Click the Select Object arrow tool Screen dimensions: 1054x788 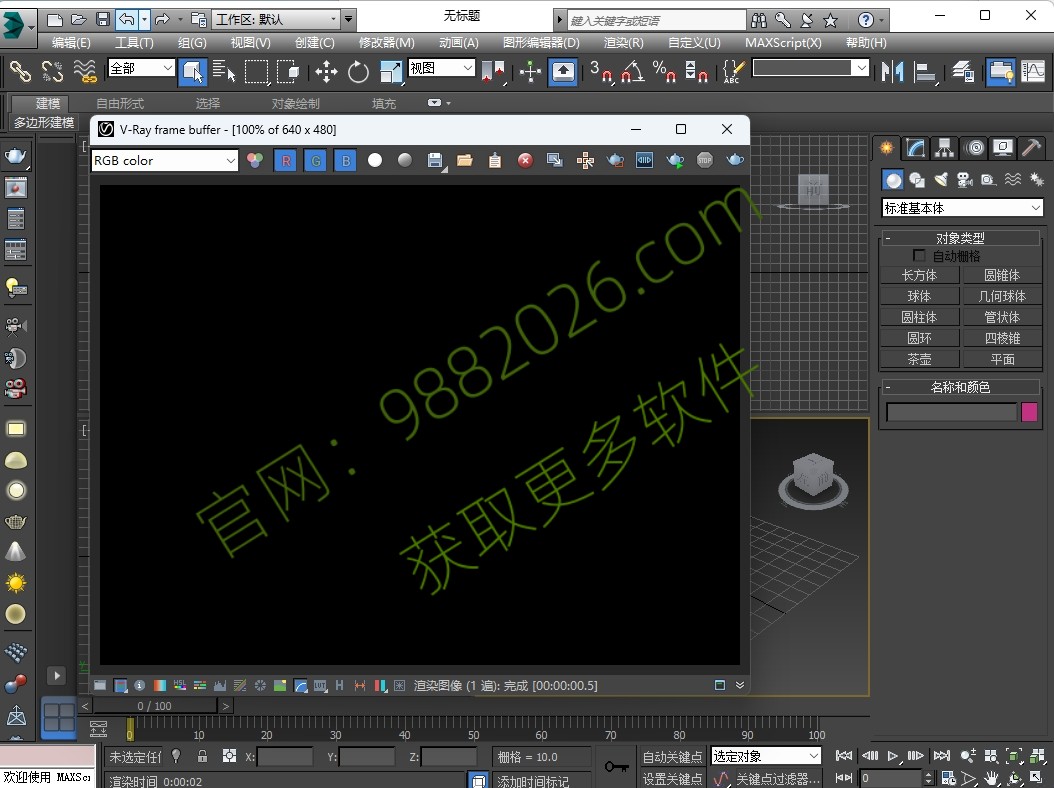(193, 71)
